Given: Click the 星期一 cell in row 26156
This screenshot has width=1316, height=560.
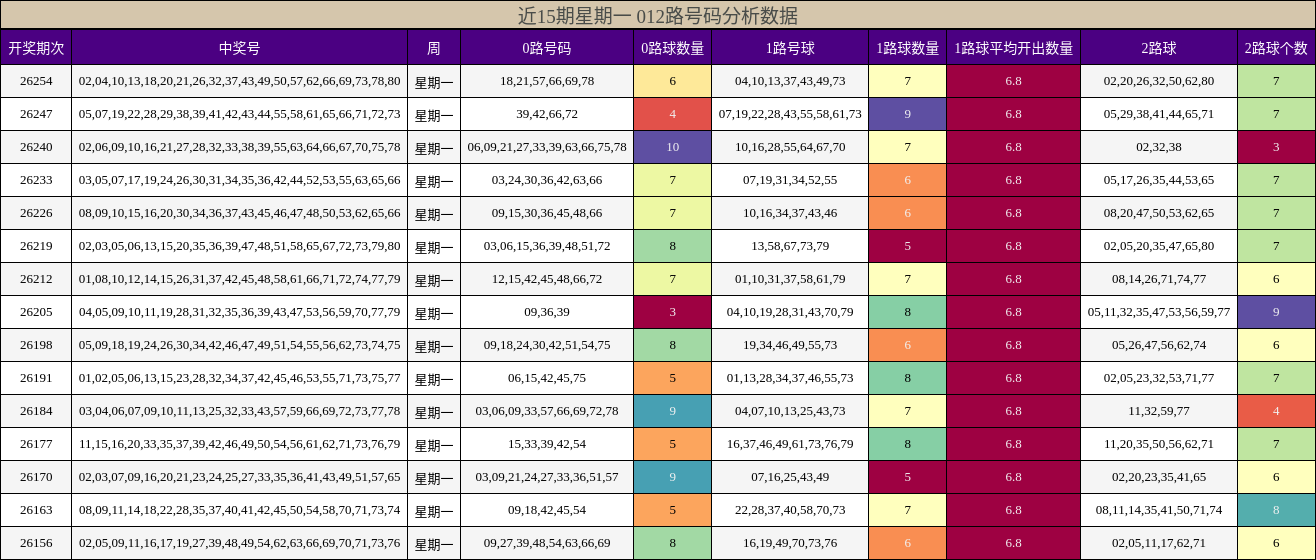Looking at the screenshot, I should click(x=434, y=543).
